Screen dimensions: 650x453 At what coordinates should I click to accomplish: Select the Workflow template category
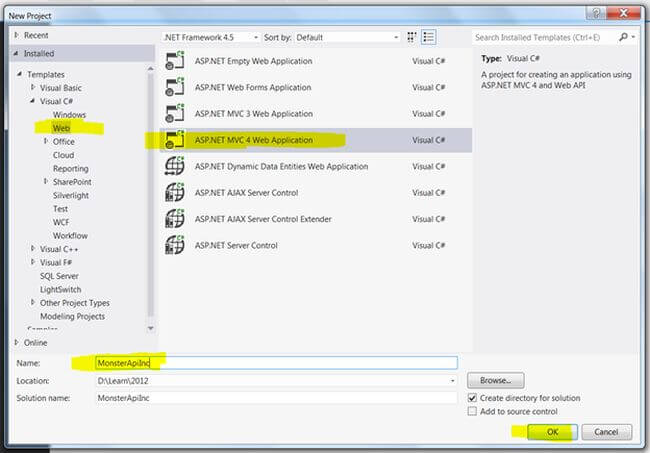pos(70,235)
